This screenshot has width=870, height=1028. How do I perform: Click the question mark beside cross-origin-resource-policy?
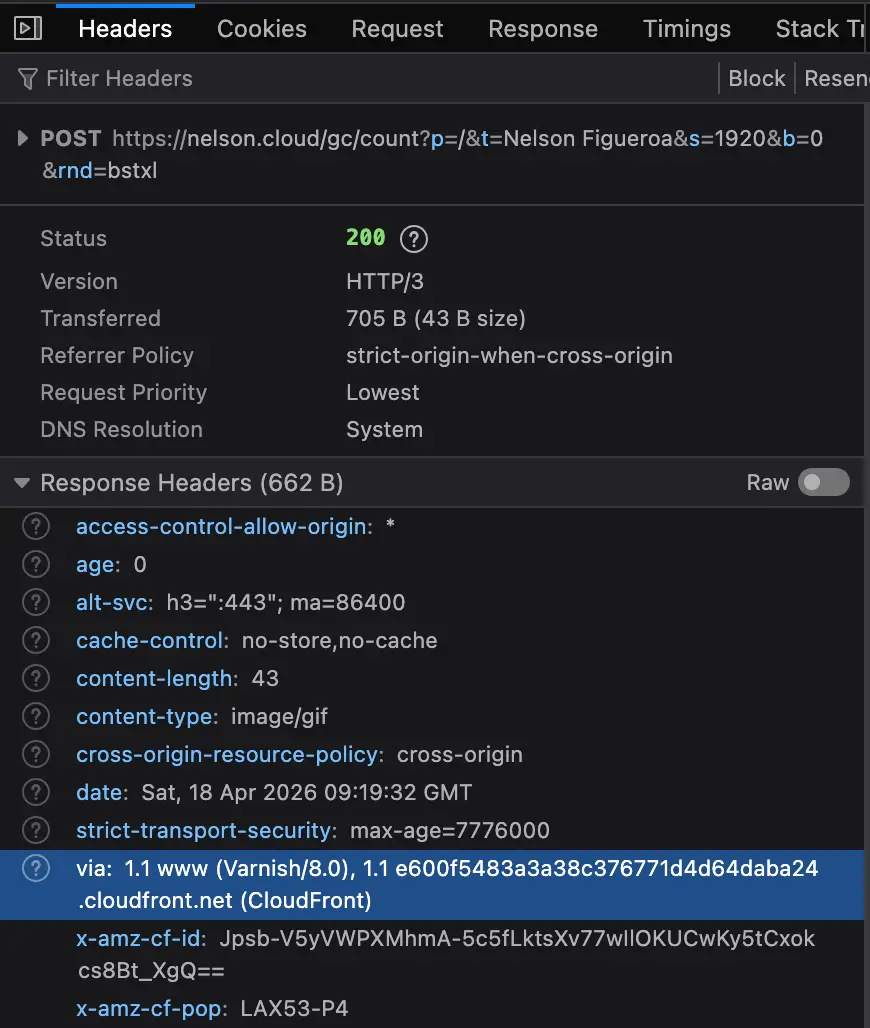tap(35, 754)
